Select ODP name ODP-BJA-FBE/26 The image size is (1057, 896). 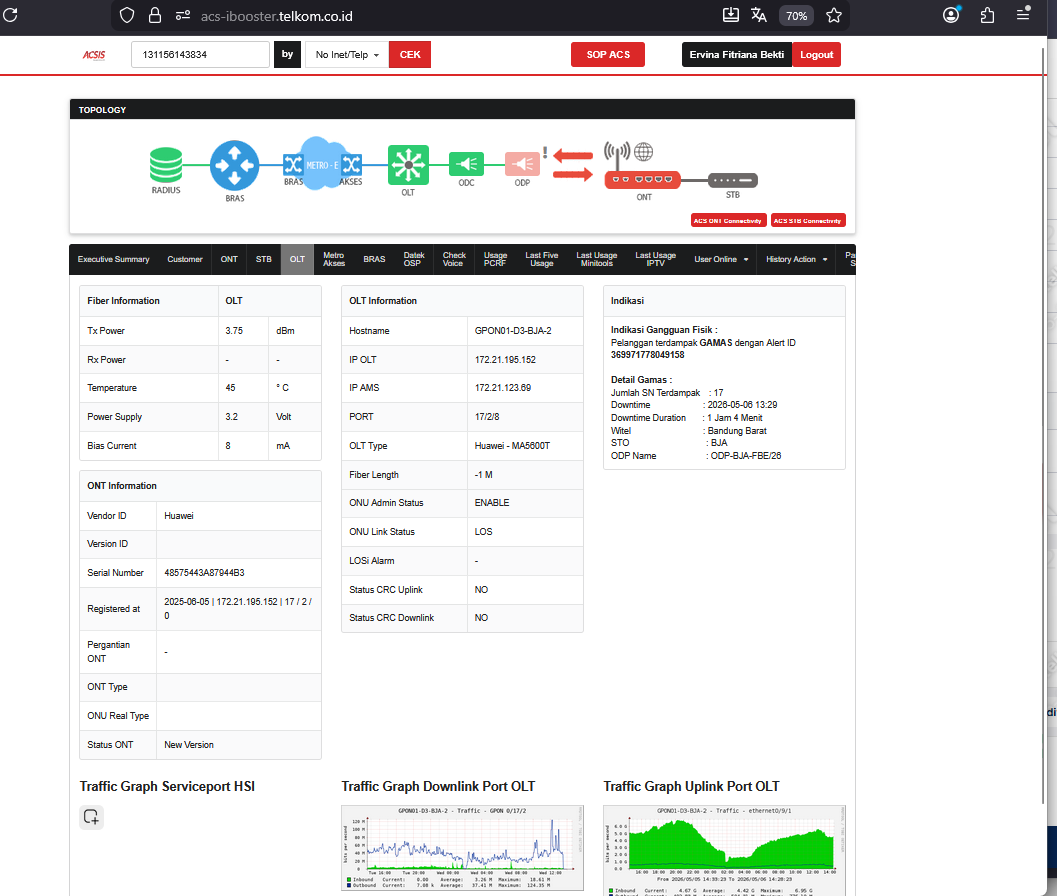point(746,456)
